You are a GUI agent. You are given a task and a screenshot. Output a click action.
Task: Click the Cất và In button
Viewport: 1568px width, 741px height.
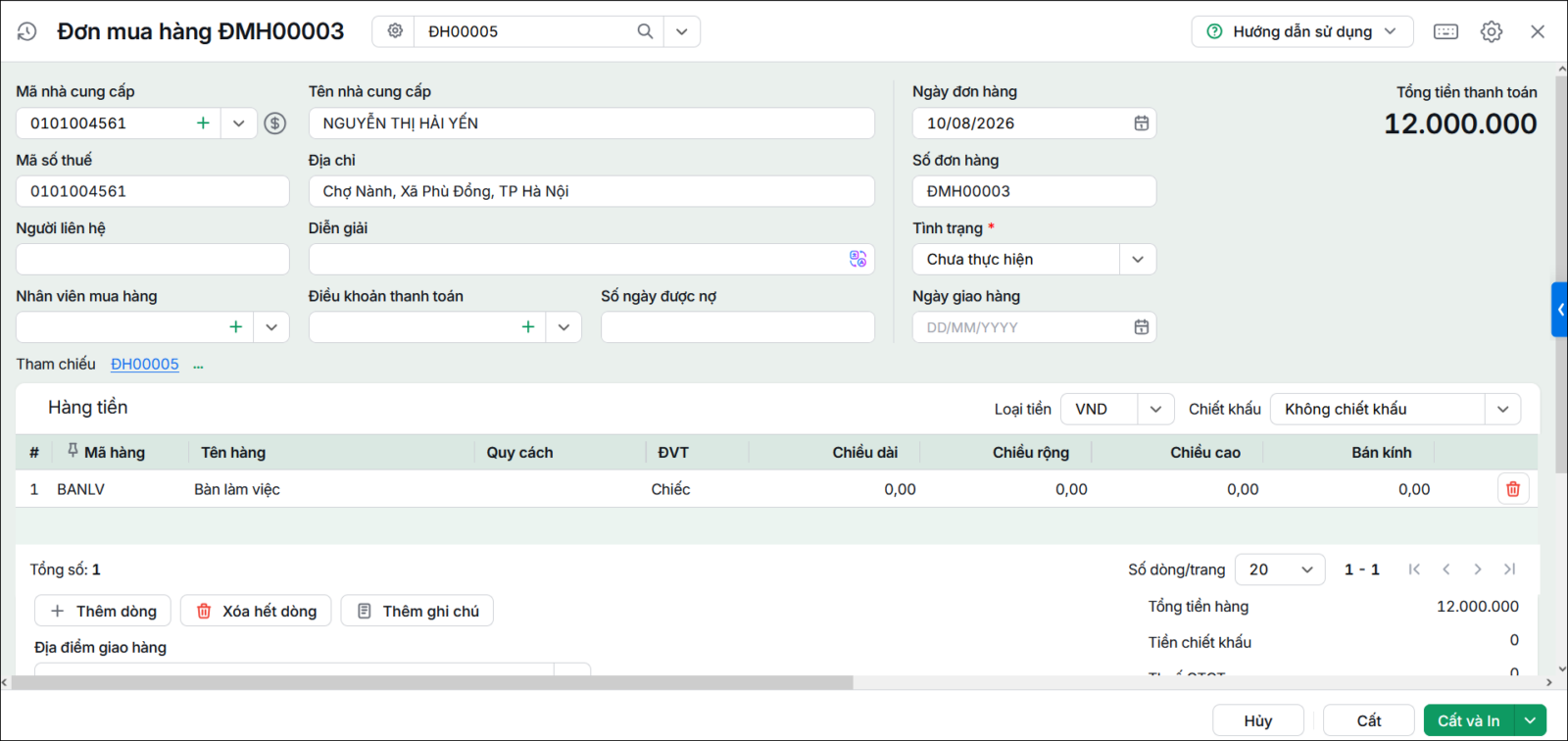[1469, 720]
